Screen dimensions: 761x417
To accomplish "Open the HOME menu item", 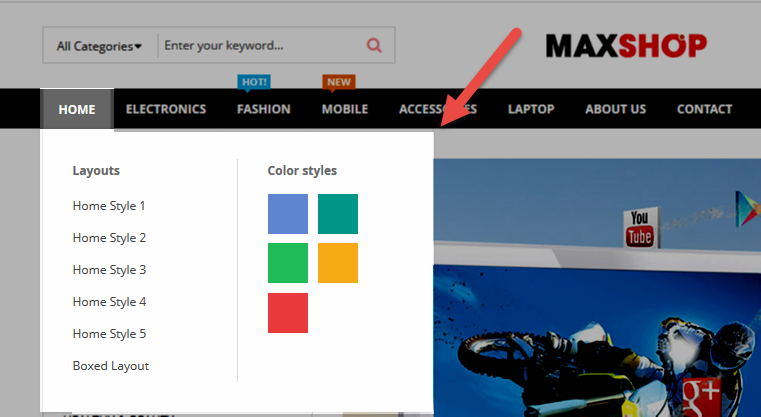I will [x=77, y=109].
